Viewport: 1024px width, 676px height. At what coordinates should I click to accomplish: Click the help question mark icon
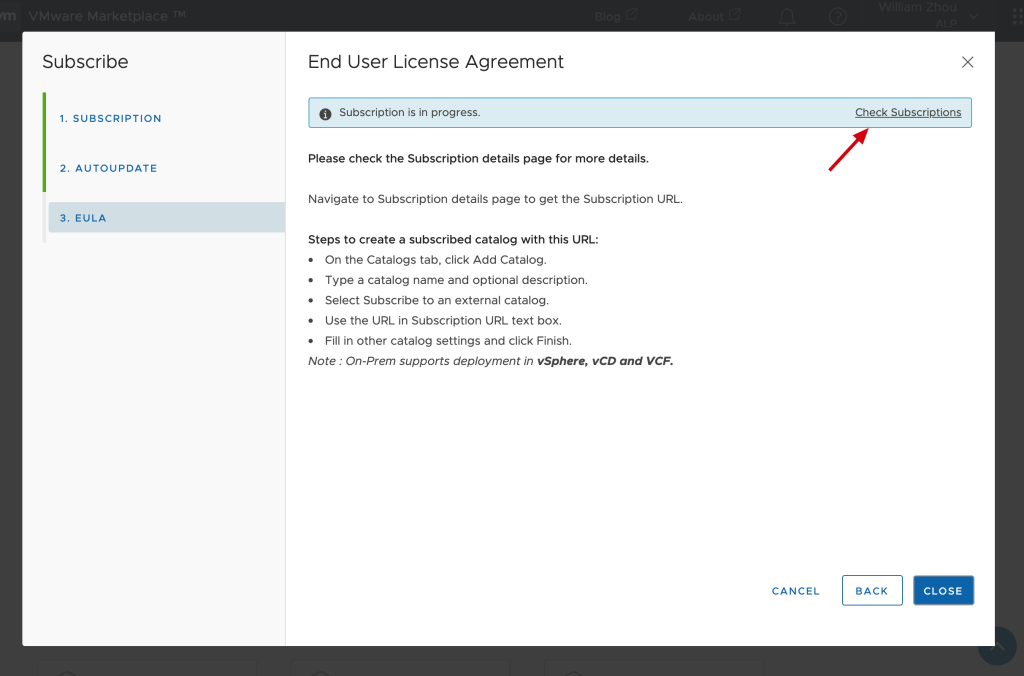point(838,16)
